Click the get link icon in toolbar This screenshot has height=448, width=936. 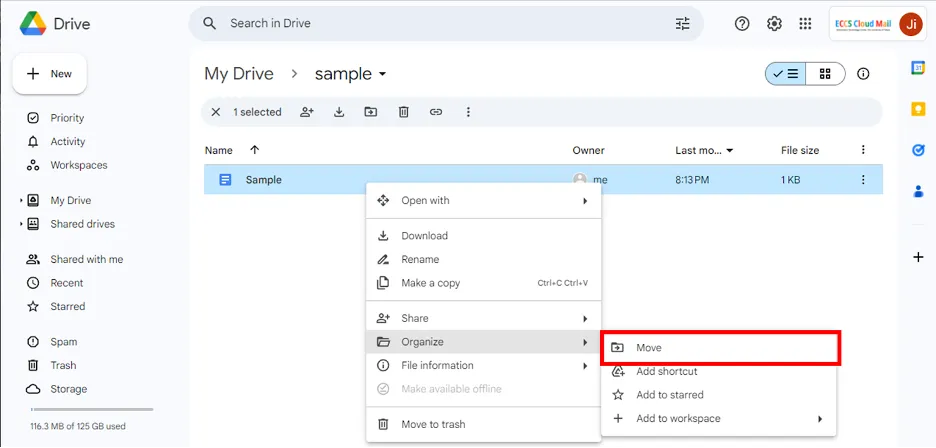coord(436,112)
